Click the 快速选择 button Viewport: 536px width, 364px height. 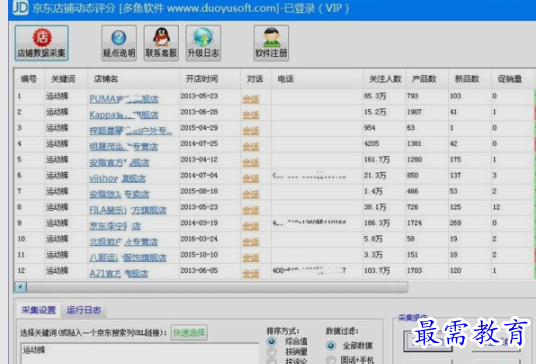coord(189,333)
